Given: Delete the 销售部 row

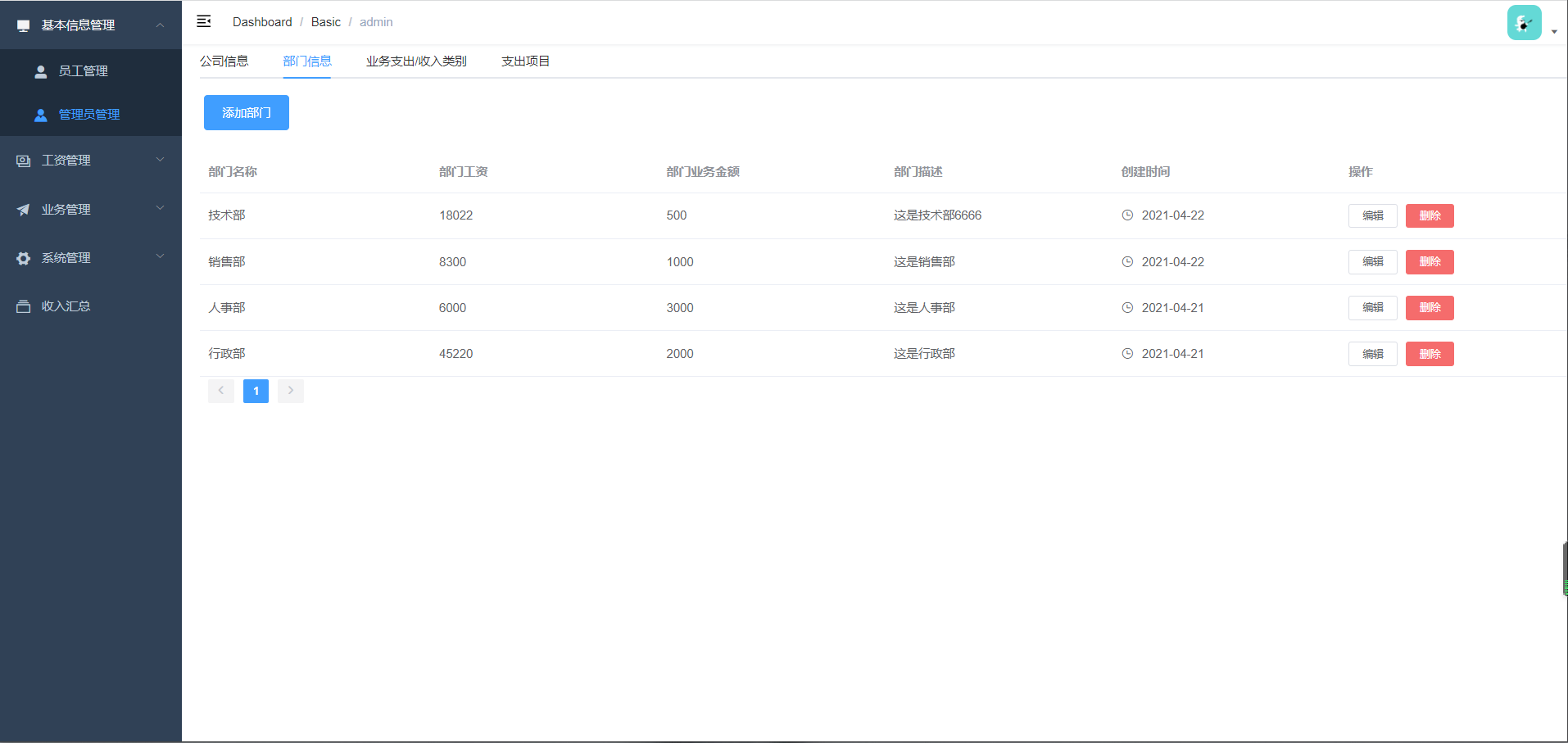Looking at the screenshot, I should pyautogui.click(x=1430, y=262).
